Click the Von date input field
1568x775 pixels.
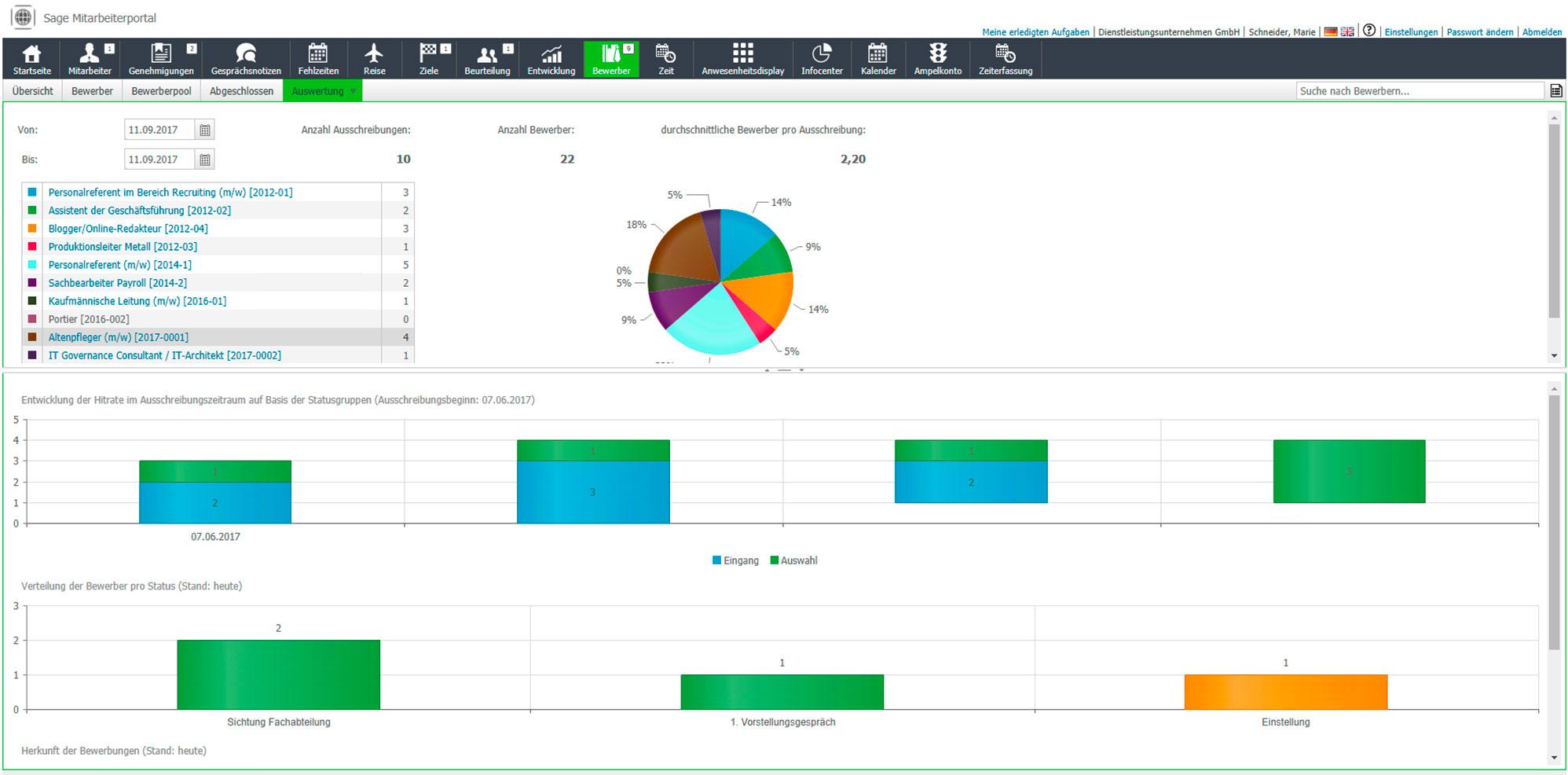pos(159,130)
